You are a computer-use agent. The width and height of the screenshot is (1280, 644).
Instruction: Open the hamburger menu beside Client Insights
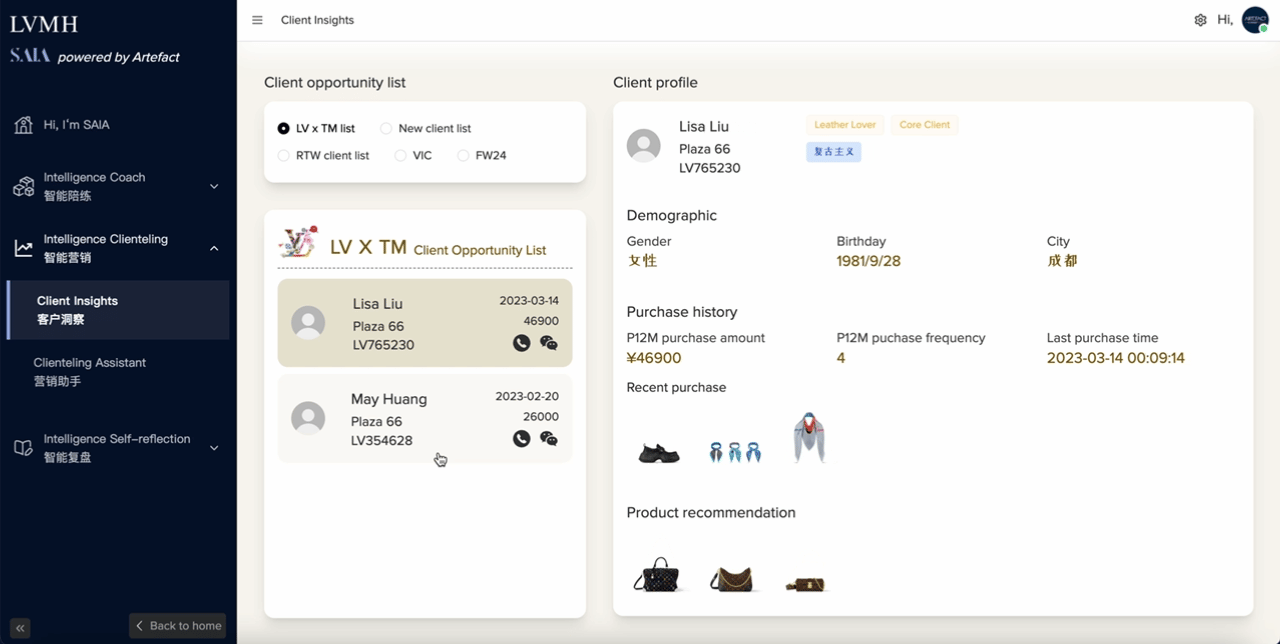257,20
